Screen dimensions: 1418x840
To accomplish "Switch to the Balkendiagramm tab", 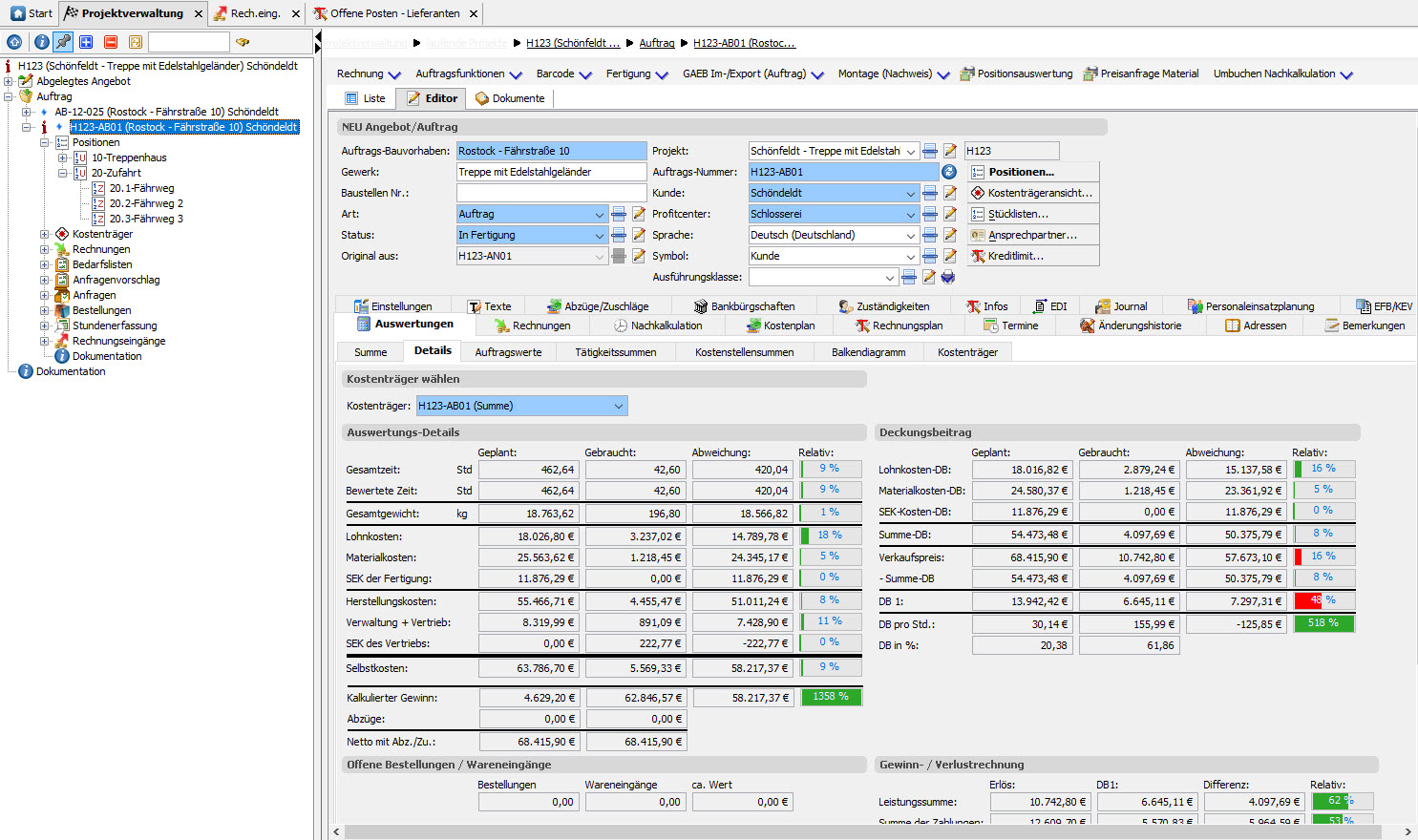I will click(x=868, y=352).
